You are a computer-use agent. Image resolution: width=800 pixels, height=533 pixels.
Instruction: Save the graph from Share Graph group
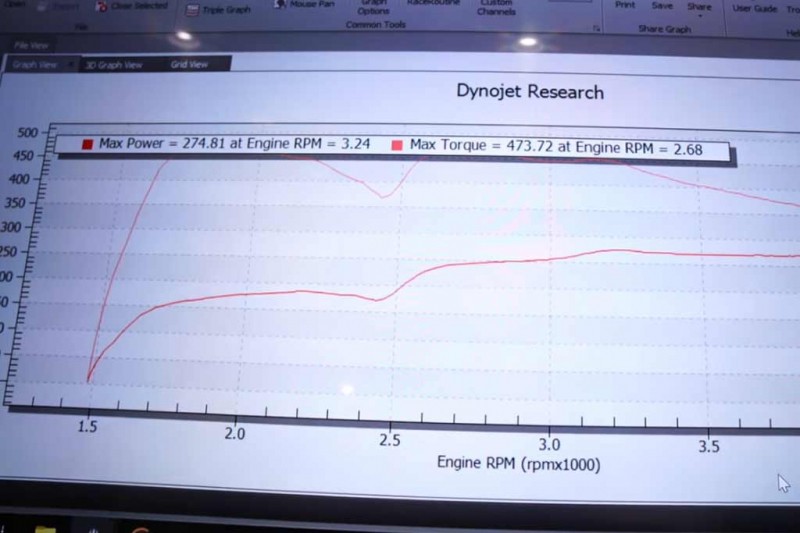pyautogui.click(x=662, y=6)
